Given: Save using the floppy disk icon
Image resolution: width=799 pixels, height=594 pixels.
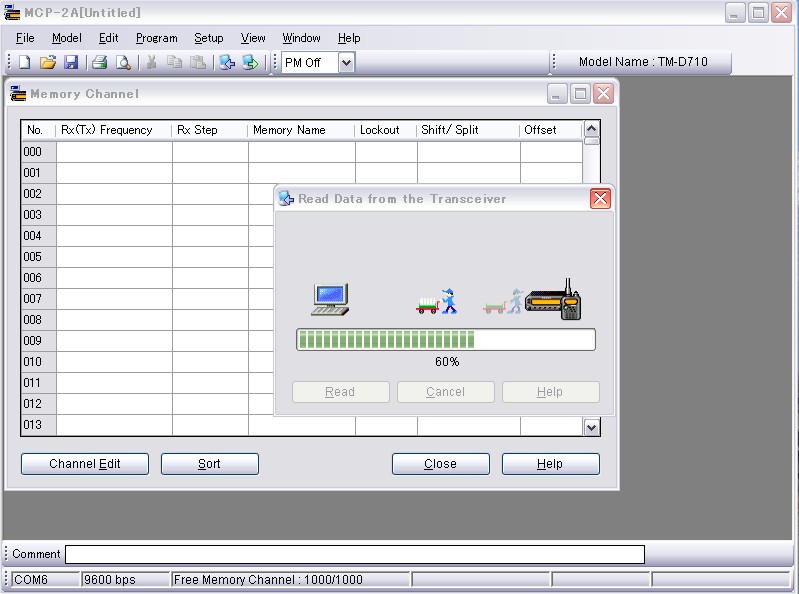Looking at the screenshot, I should coord(71,62).
